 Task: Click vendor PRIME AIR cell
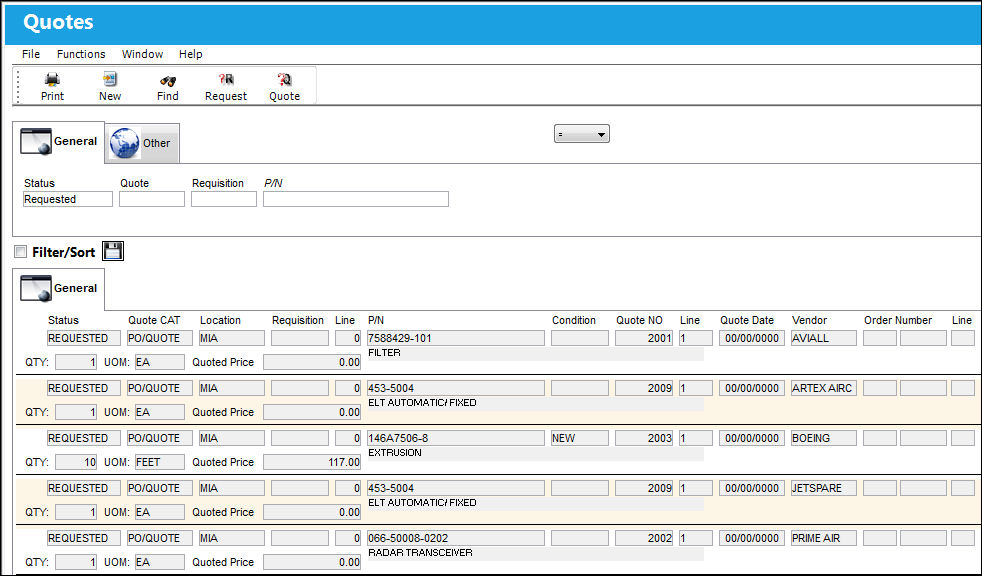[824, 538]
